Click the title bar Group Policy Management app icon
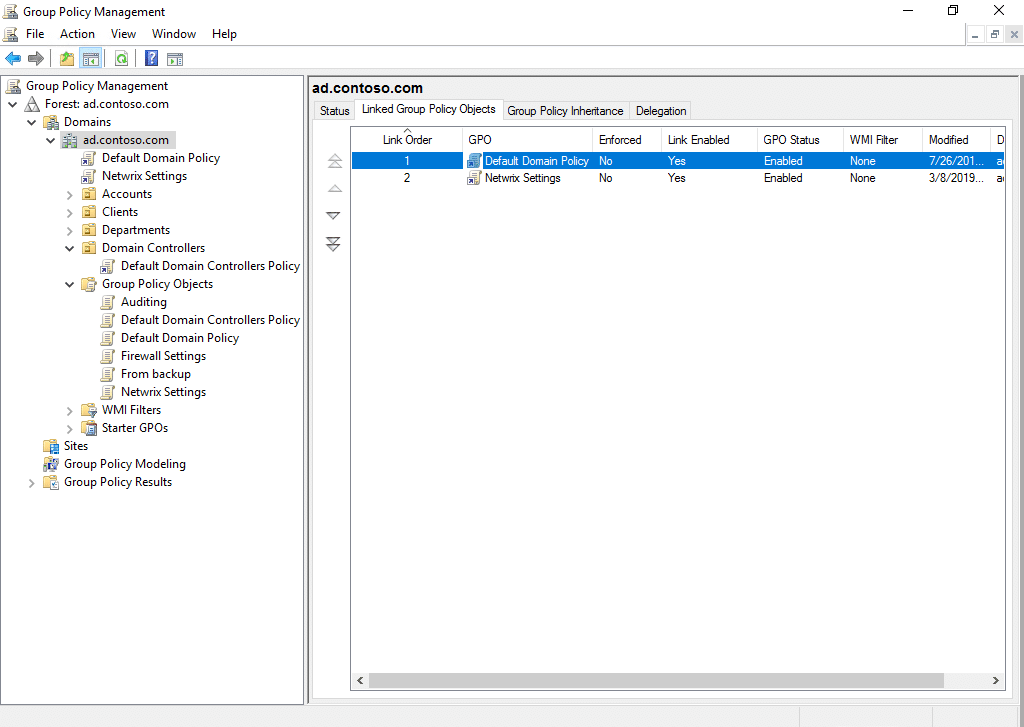Screen dimensions: 1024x727 coord(10,12)
